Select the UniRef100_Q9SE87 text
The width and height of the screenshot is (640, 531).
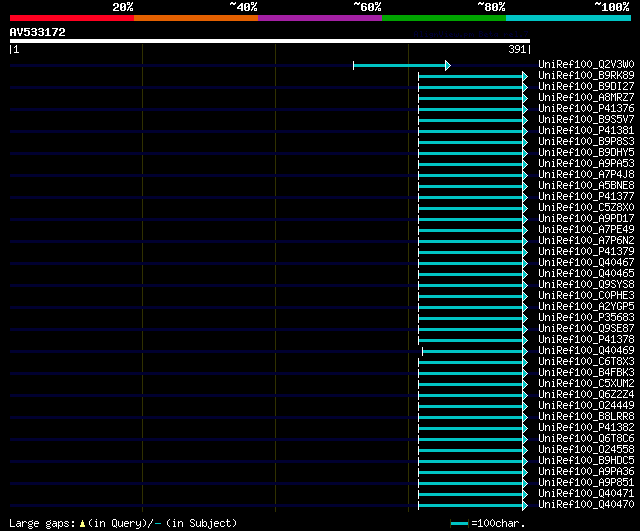tap(586, 329)
